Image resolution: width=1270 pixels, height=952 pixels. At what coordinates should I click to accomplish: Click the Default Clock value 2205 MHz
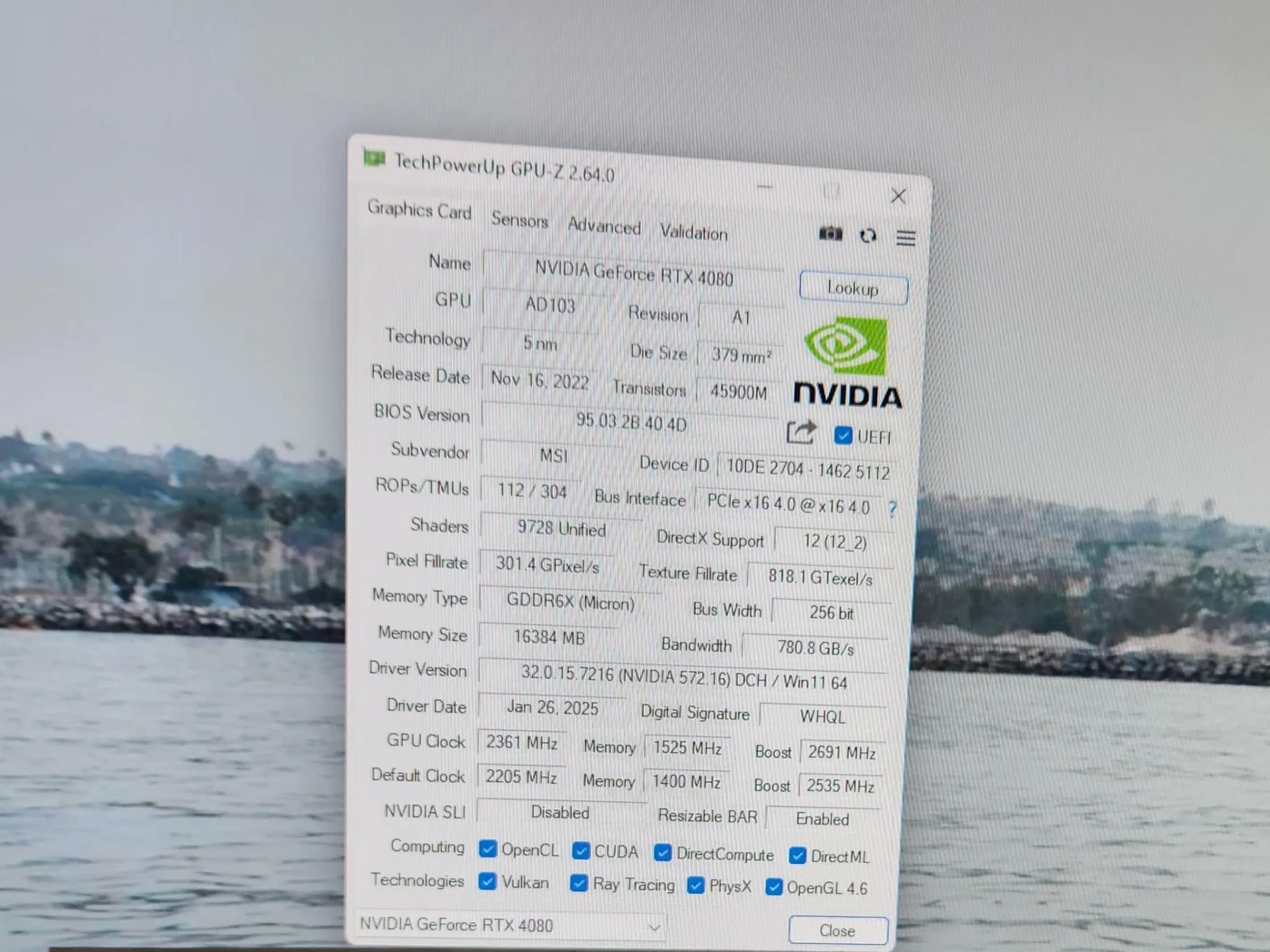[521, 777]
